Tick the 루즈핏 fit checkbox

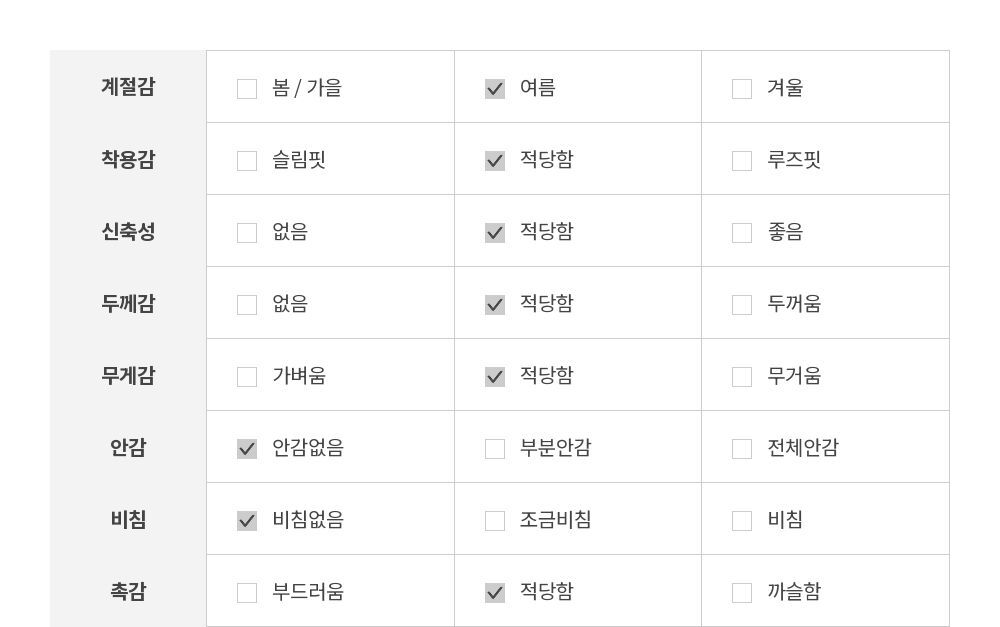(742, 161)
